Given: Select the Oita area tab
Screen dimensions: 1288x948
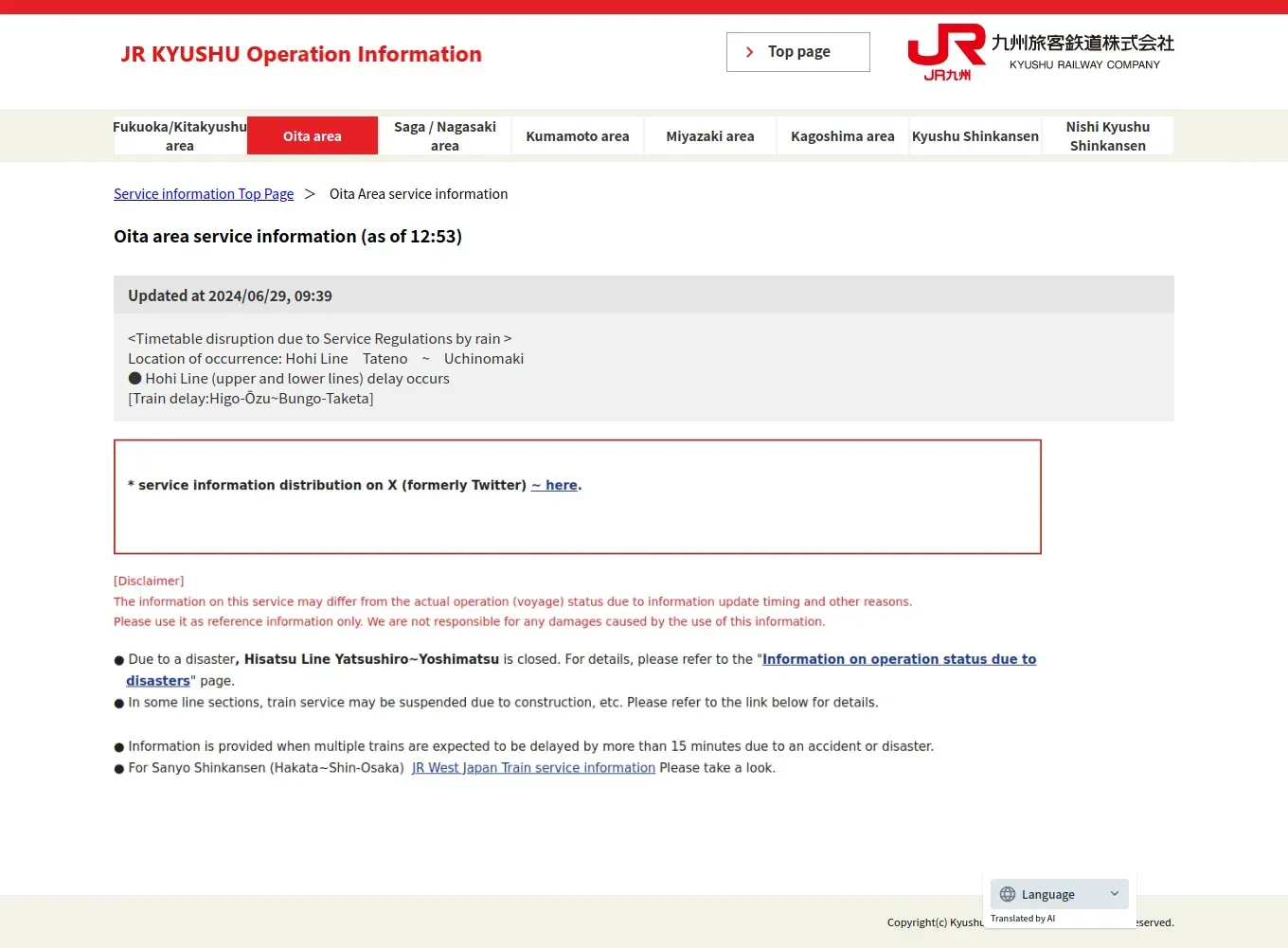Looking at the screenshot, I should (313, 135).
